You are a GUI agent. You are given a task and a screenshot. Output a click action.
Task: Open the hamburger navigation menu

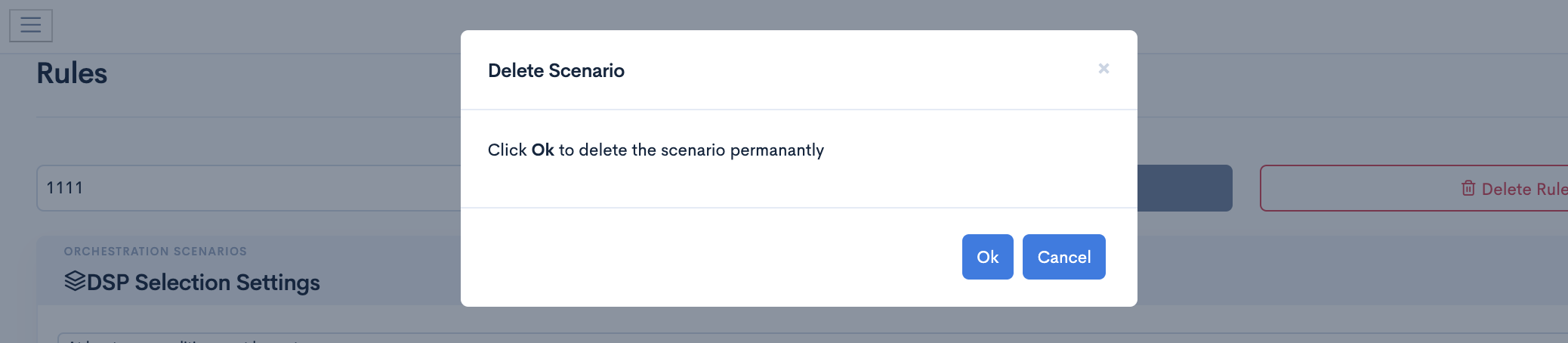(x=31, y=25)
